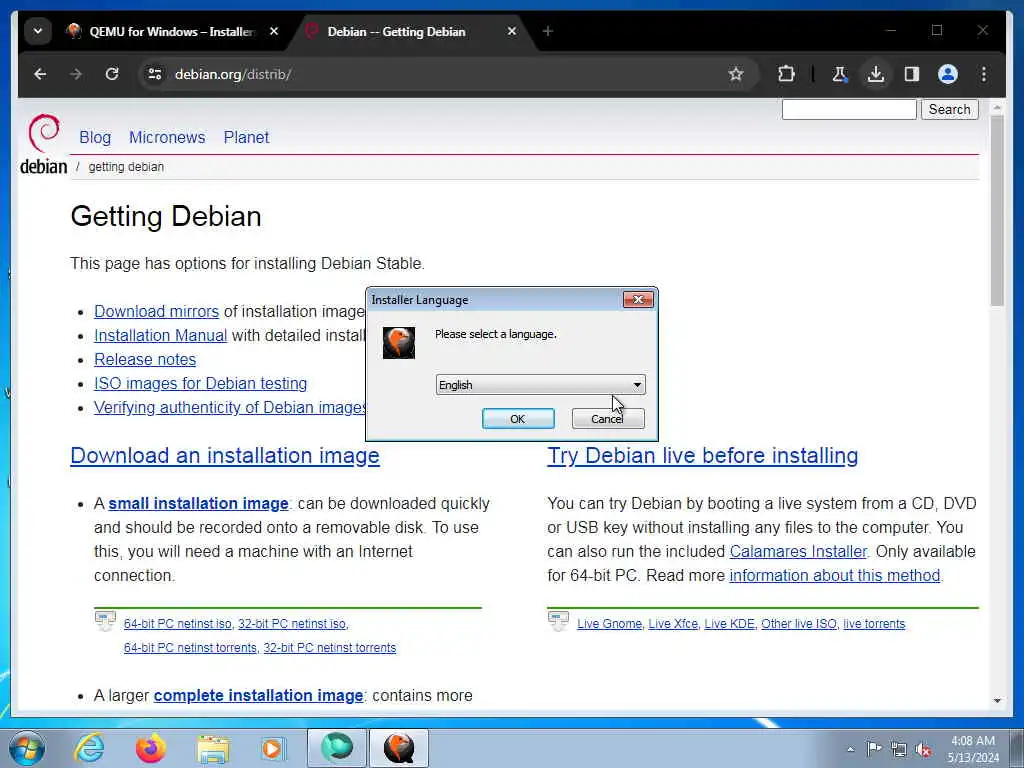Open the live torrents link
The image size is (1024, 768).
(874, 624)
